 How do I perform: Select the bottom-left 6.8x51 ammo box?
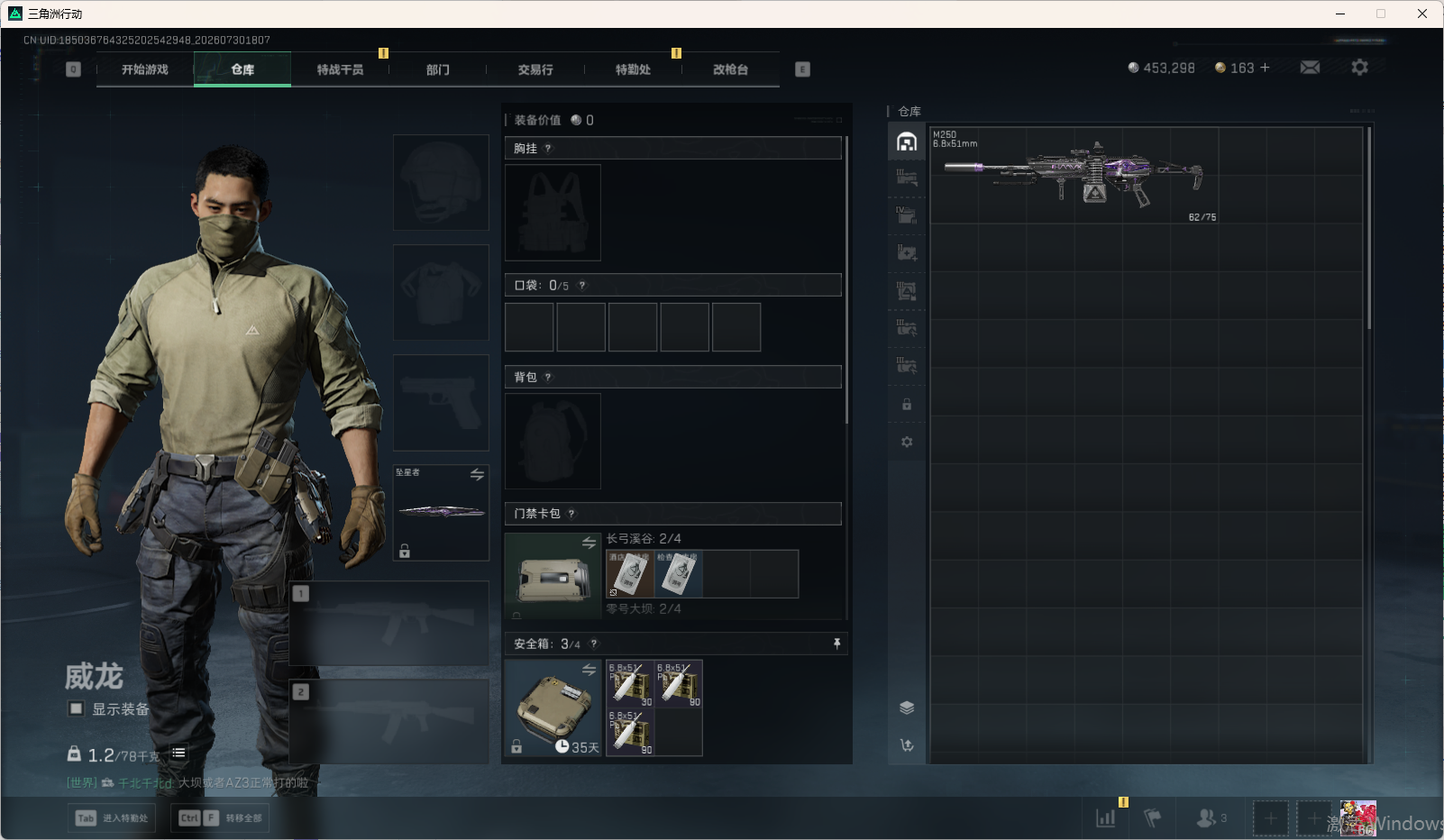[x=630, y=732]
